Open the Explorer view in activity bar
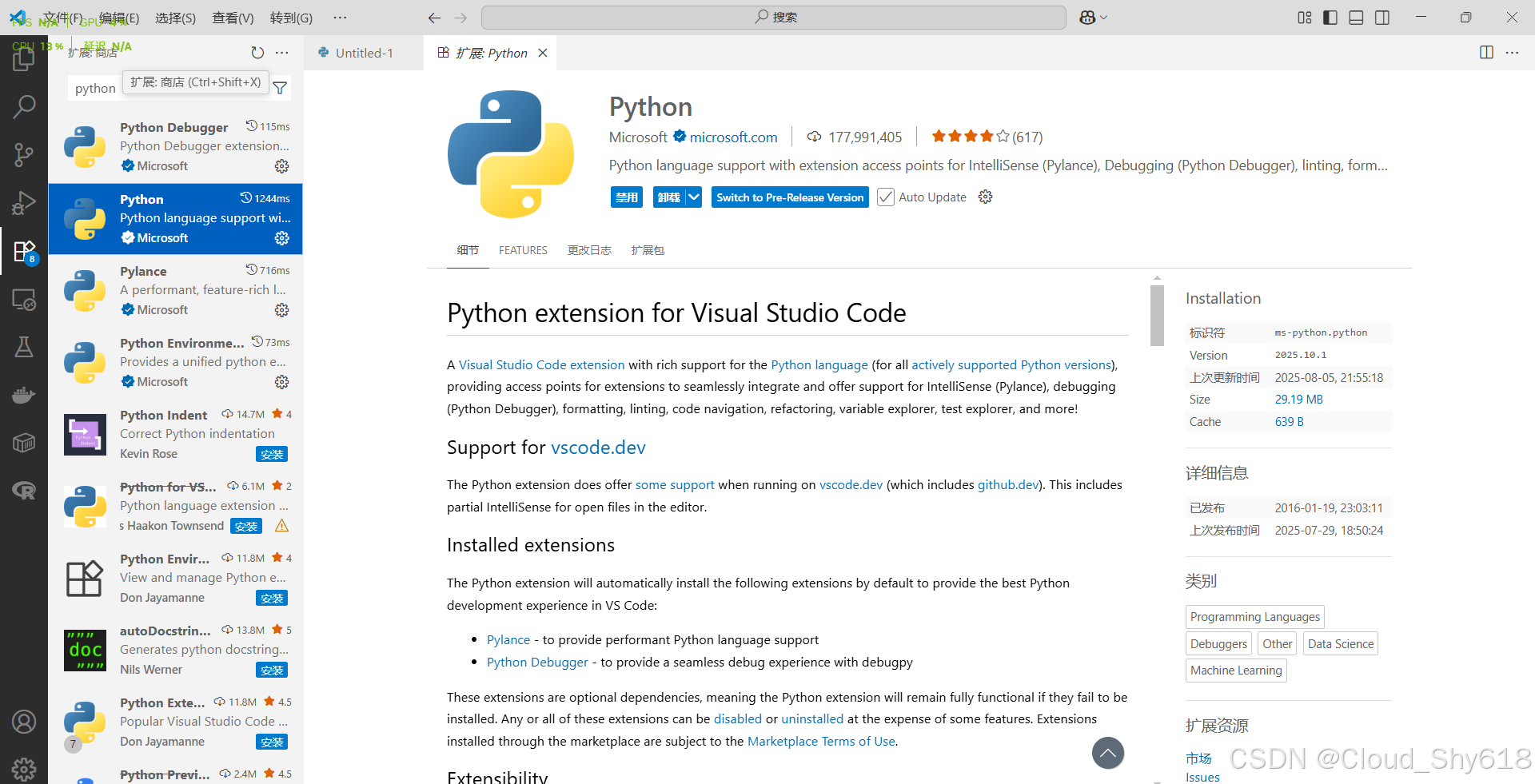The image size is (1535, 784). (24, 58)
